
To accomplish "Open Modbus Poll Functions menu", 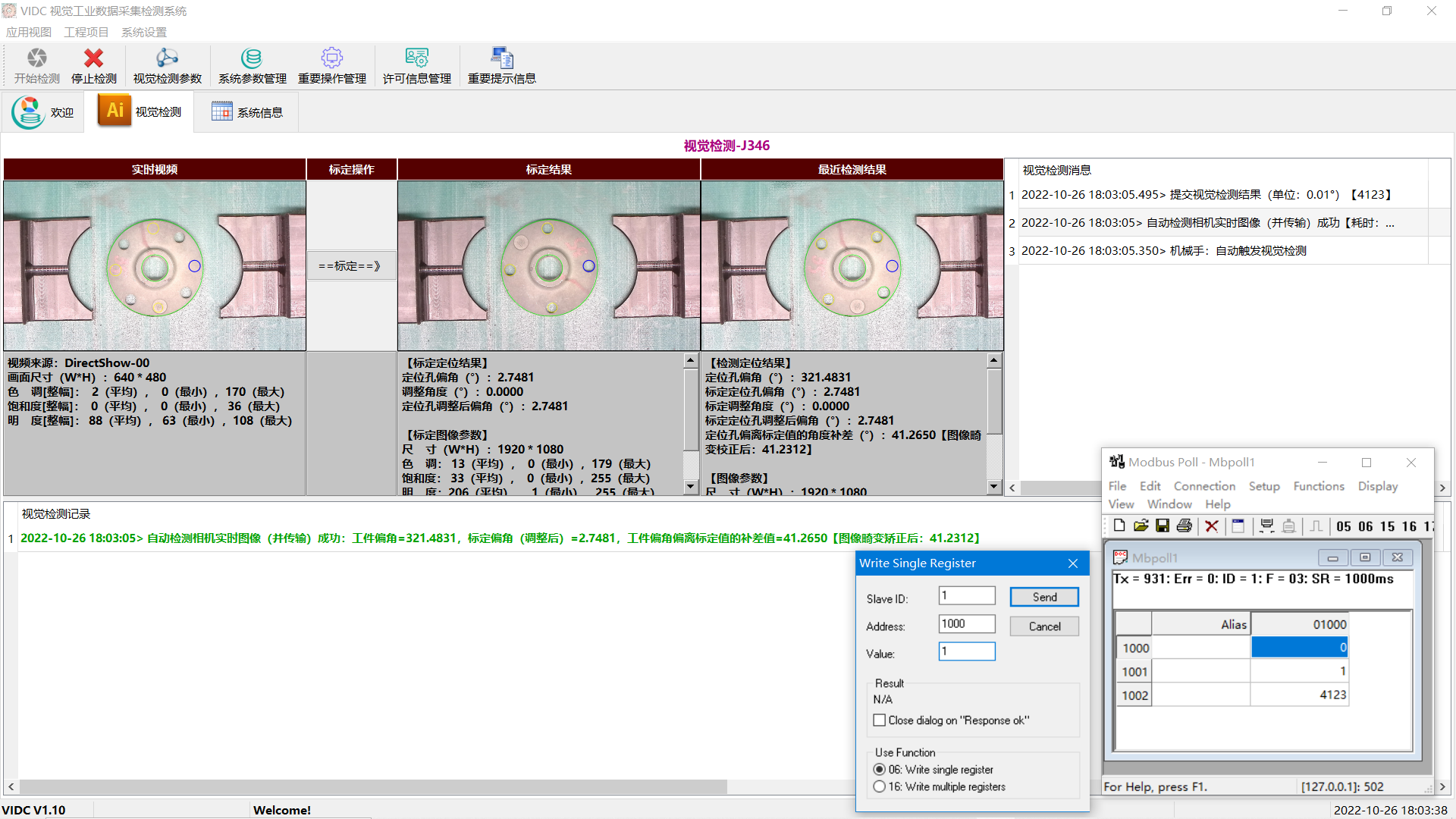I will click(x=1319, y=486).
